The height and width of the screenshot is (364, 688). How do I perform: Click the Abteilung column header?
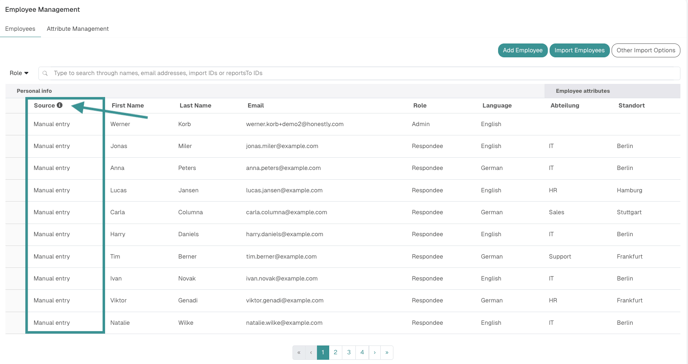(565, 106)
